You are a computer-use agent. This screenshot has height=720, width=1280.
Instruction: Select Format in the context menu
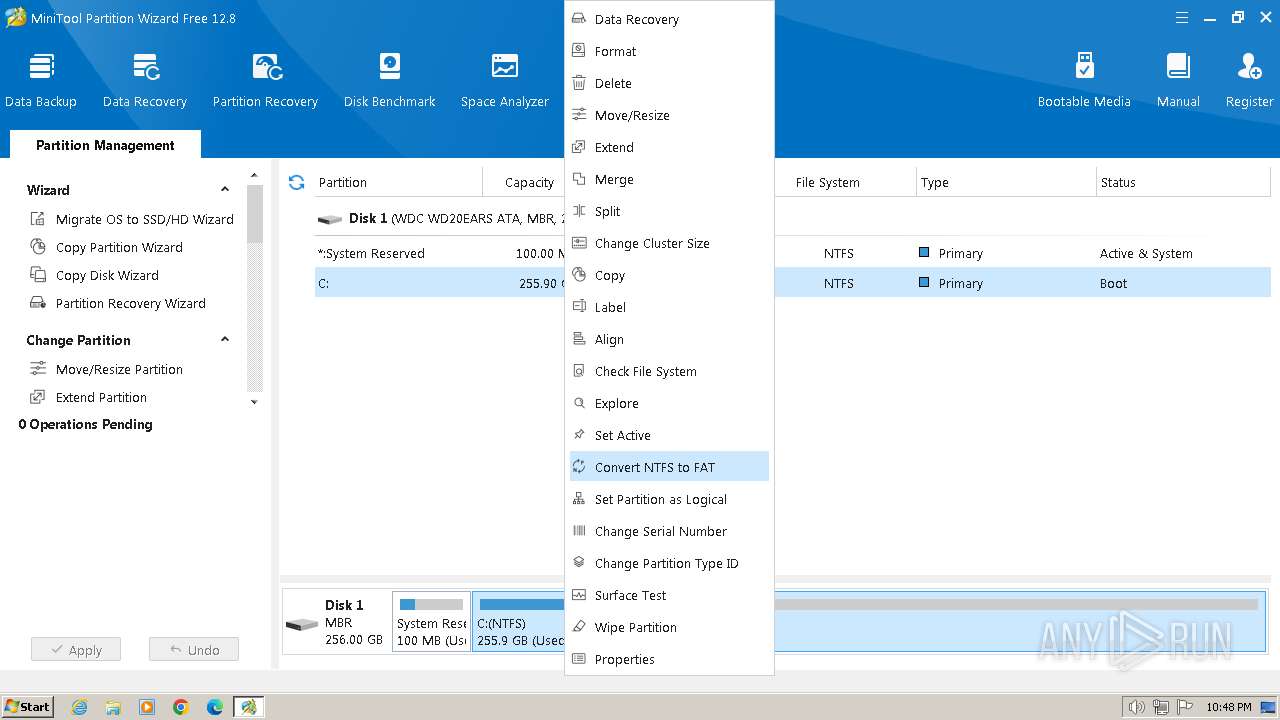[669, 51]
